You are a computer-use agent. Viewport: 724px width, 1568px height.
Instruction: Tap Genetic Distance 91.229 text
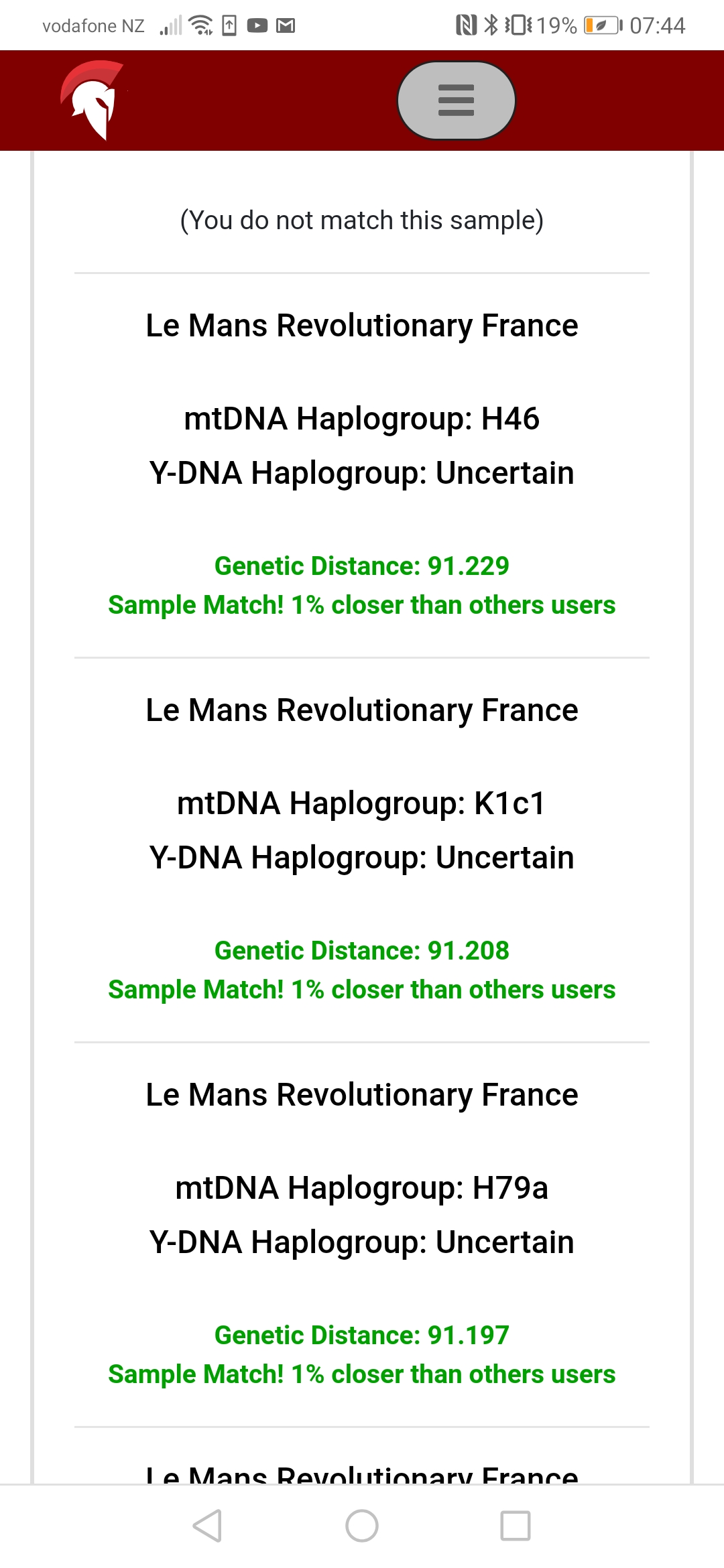[x=362, y=566]
